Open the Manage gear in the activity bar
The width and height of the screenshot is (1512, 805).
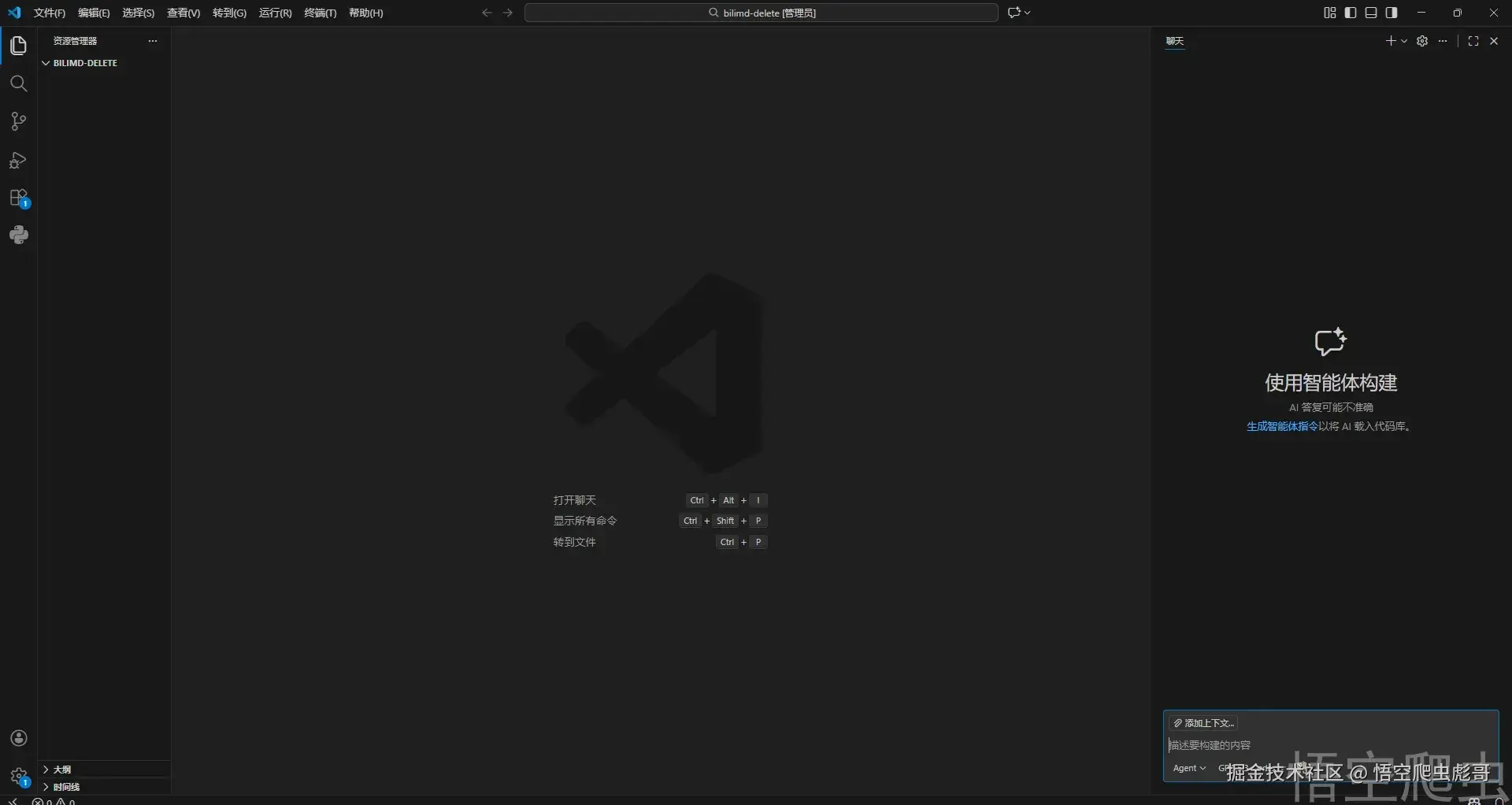pos(19,777)
